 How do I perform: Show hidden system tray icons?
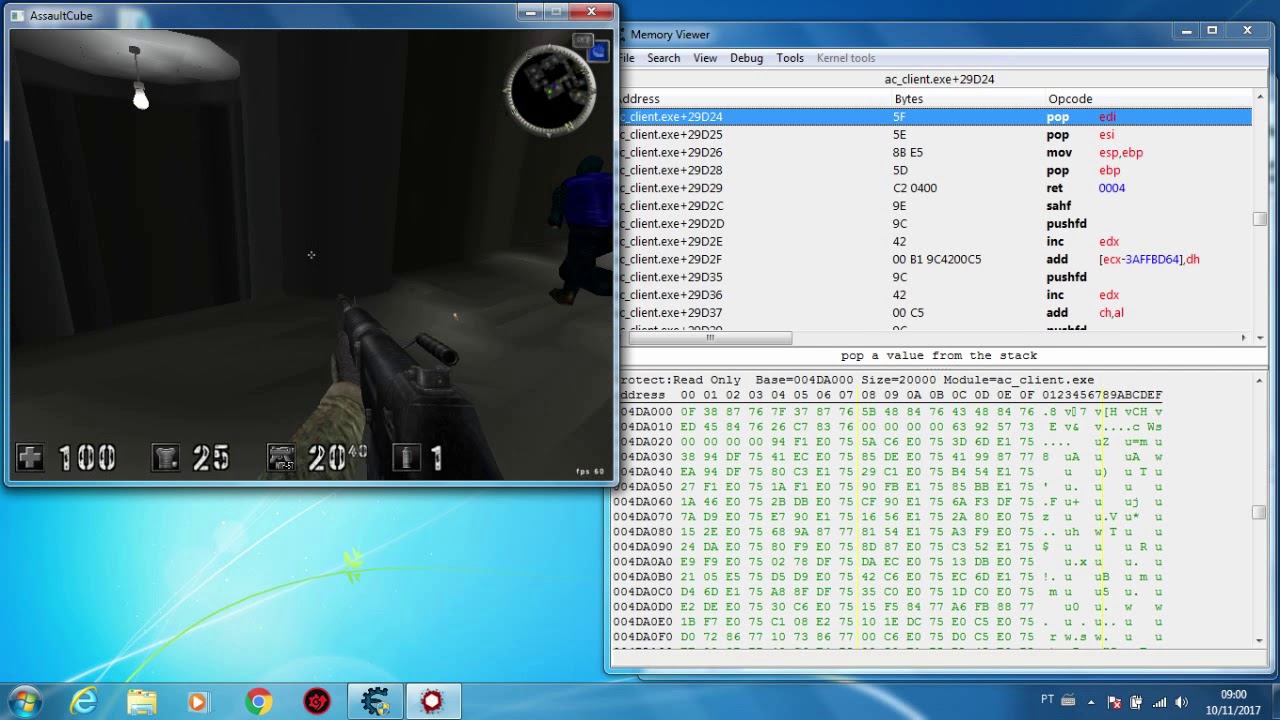pyautogui.click(x=1091, y=702)
